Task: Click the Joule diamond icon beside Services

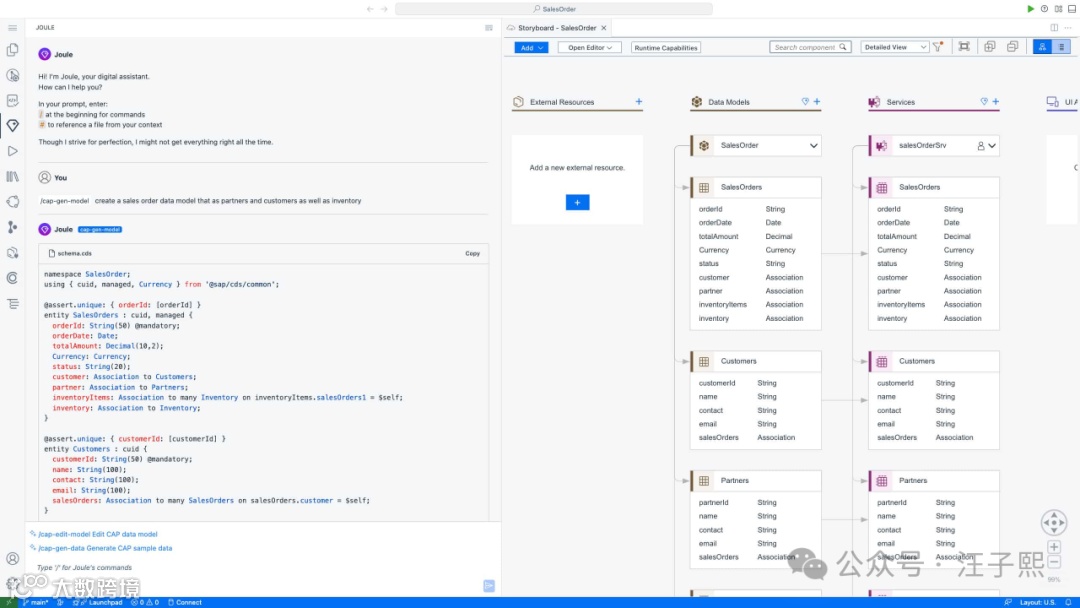Action: tap(984, 101)
